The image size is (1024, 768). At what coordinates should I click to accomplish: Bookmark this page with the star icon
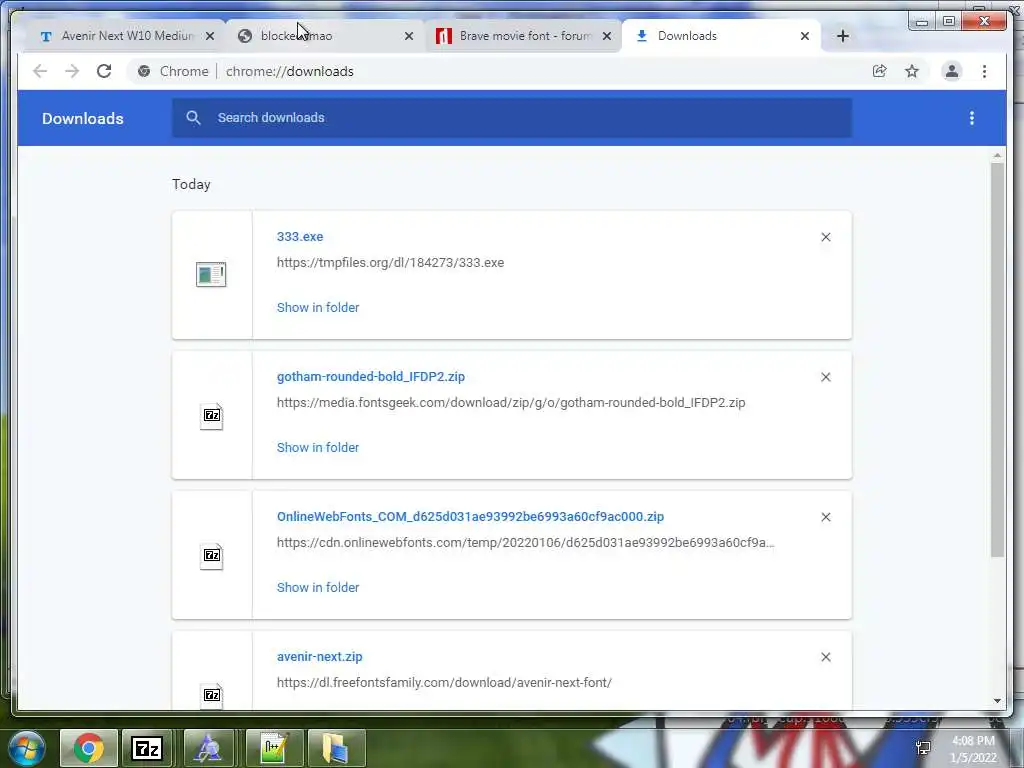point(912,71)
